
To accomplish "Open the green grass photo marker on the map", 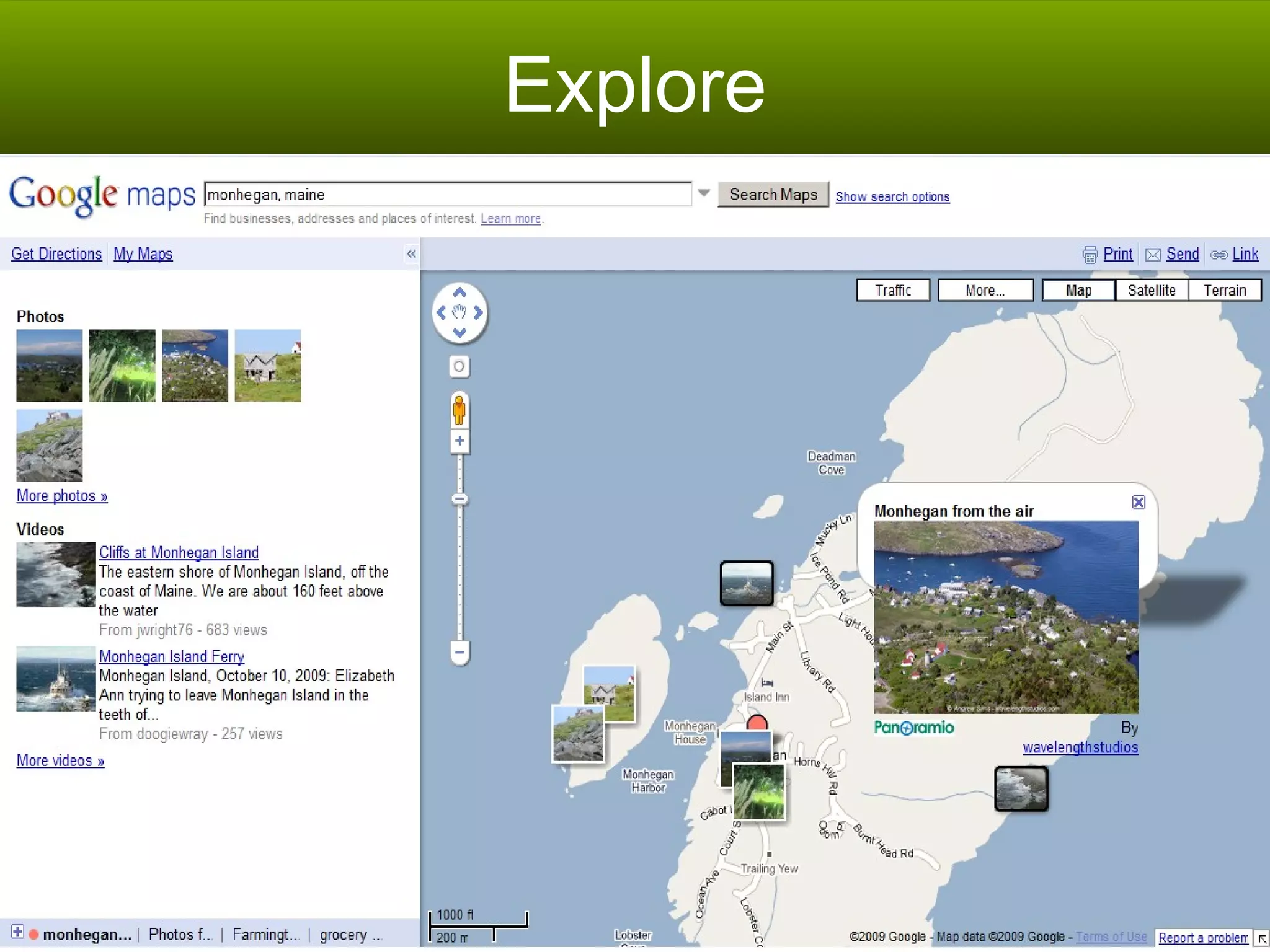I will [x=759, y=791].
